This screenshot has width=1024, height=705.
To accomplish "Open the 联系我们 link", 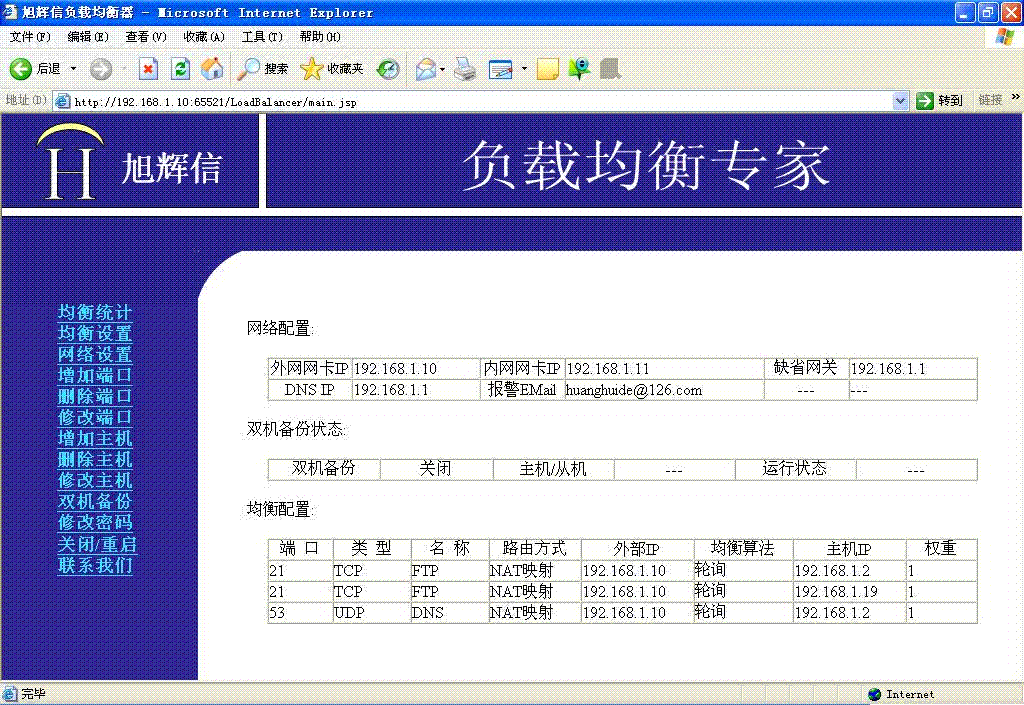I will [x=95, y=565].
